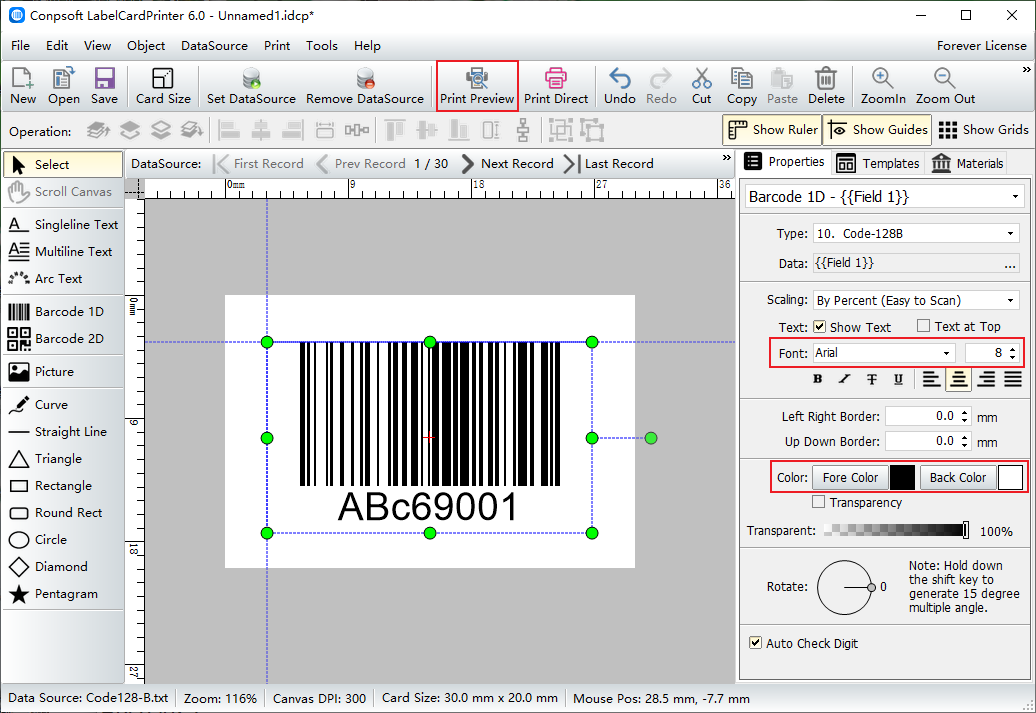Expand DataSource bar overflow chevron
Screen dimensions: 1036x713
click(x=727, y=158)
